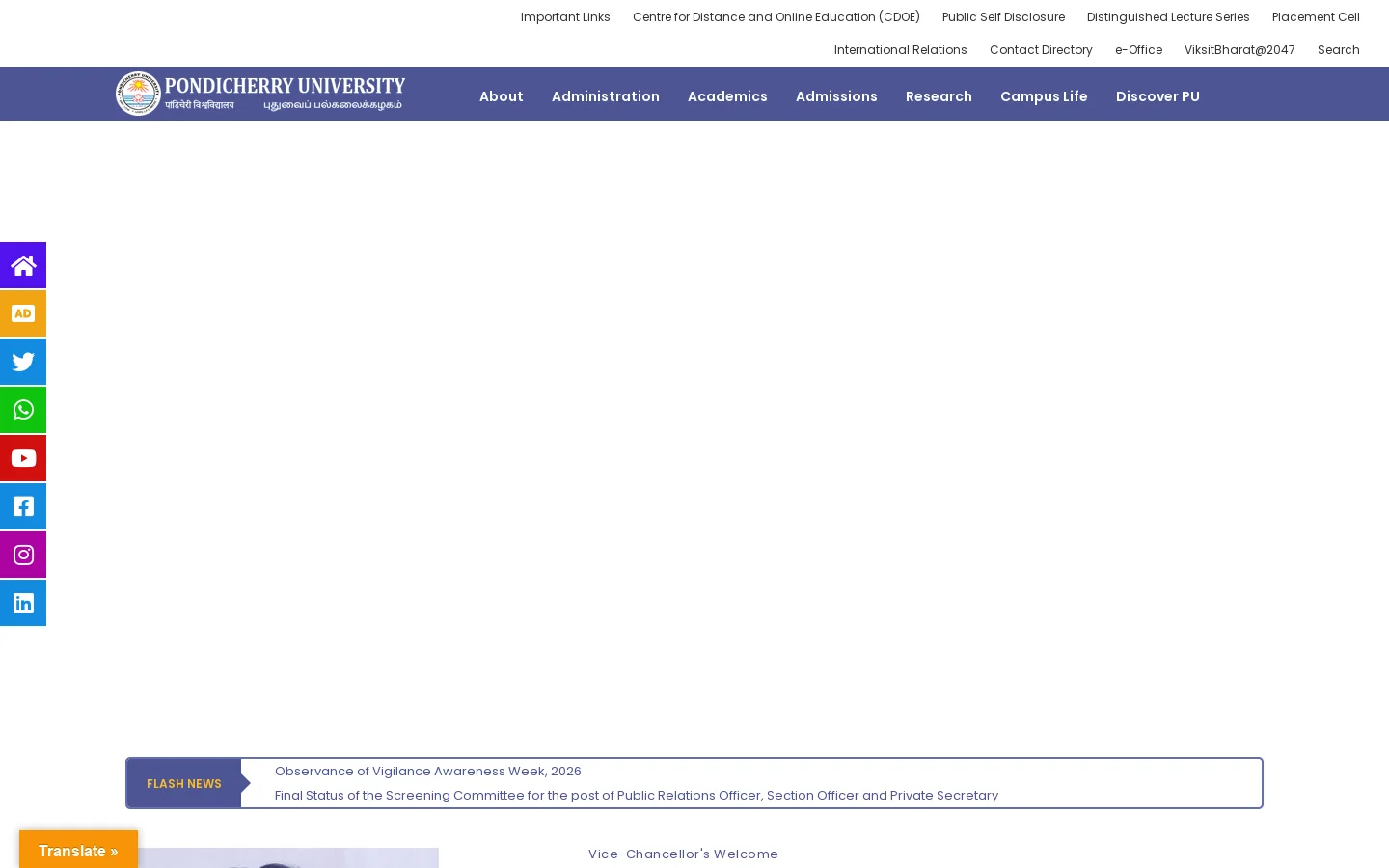Open the Campus Life menu
The image size is (1389, 868).
1044,96
